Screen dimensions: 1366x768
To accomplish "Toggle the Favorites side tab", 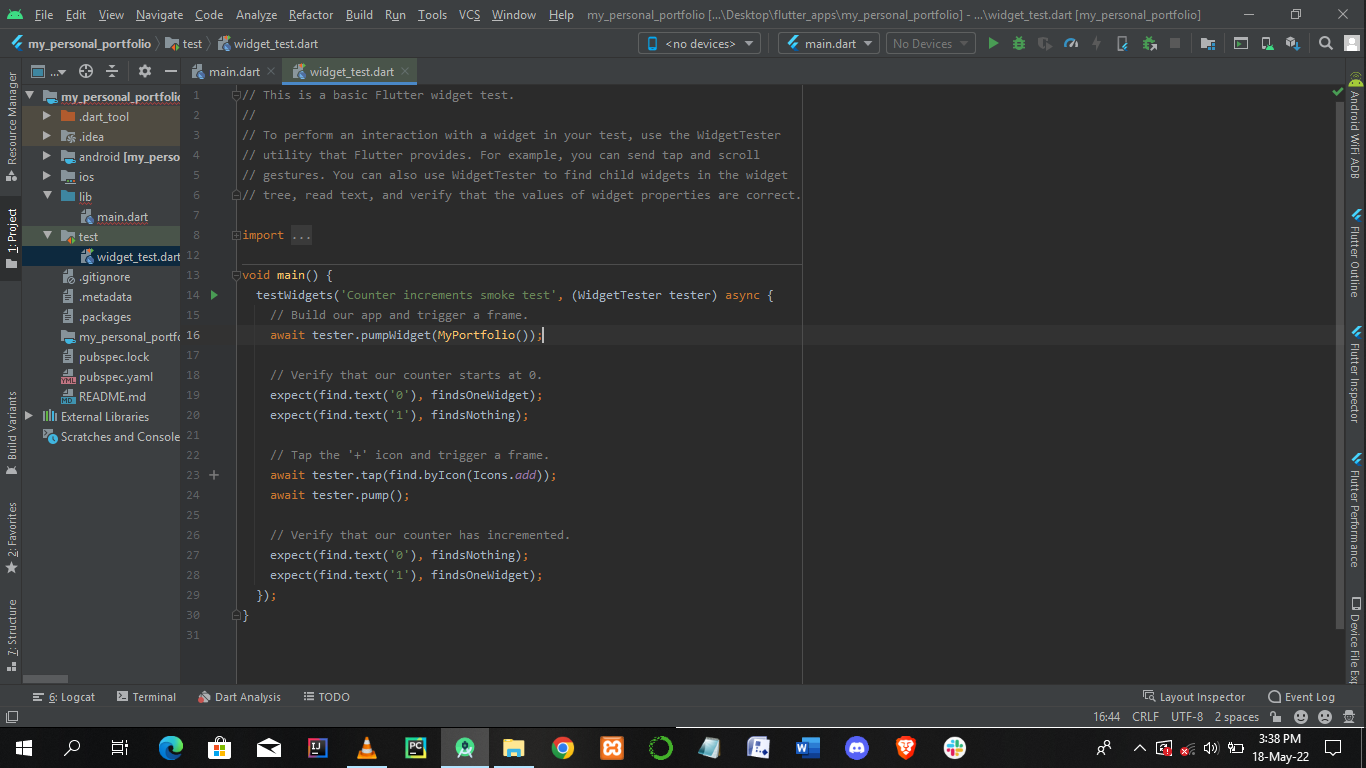I will coord(12,538).
